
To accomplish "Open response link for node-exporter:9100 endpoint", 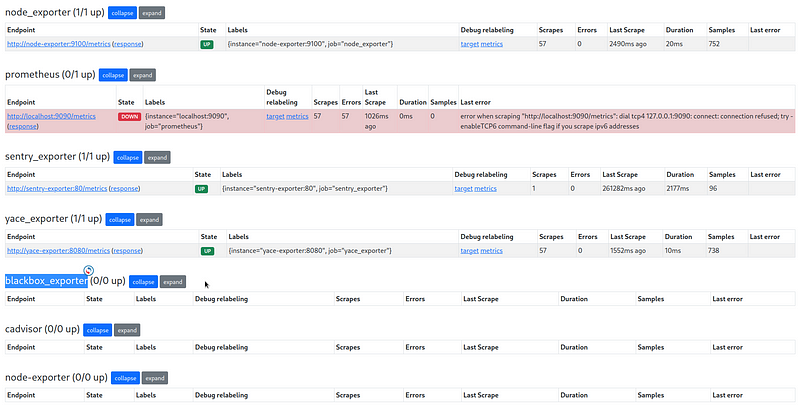I will coord(128,44).
